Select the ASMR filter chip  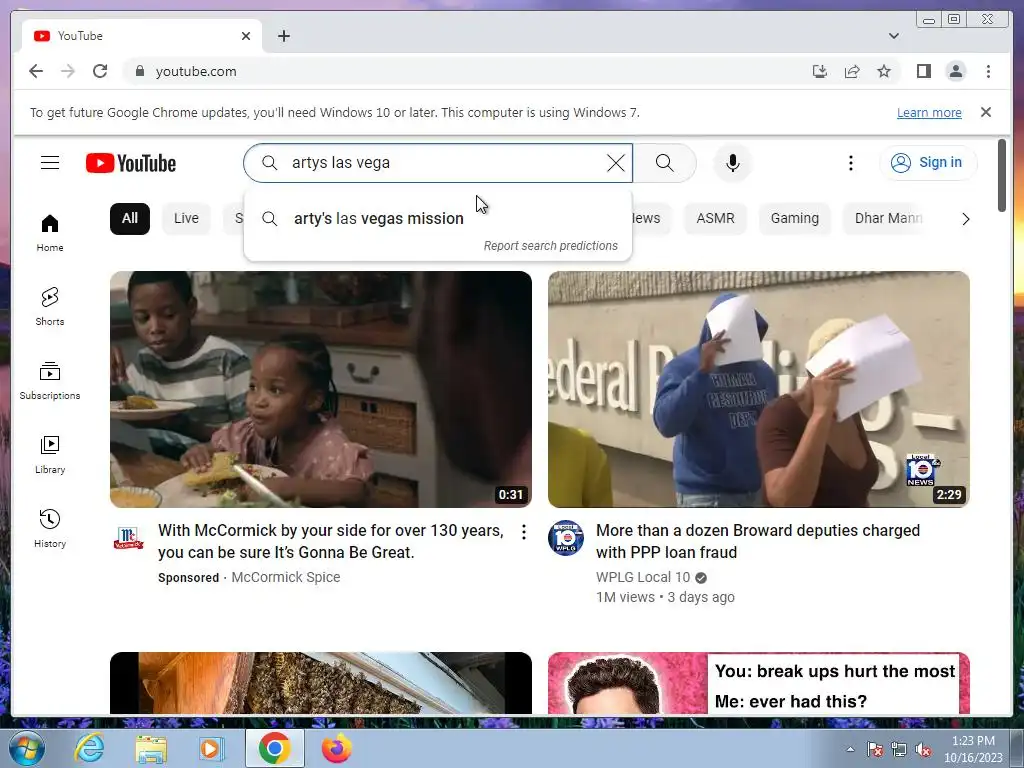pyautogui.click(x=715, y=218)
